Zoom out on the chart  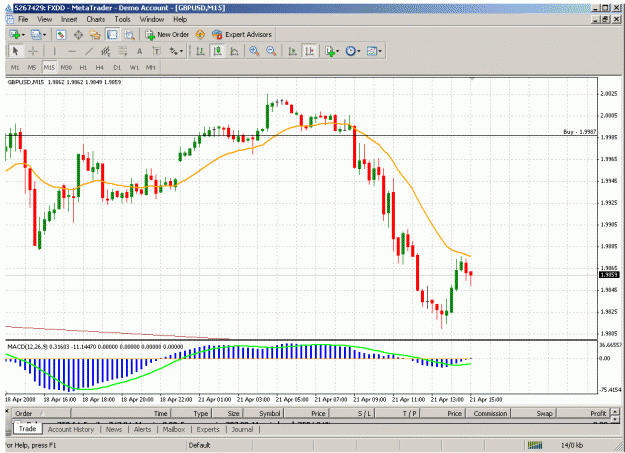[x=271, y=51]
